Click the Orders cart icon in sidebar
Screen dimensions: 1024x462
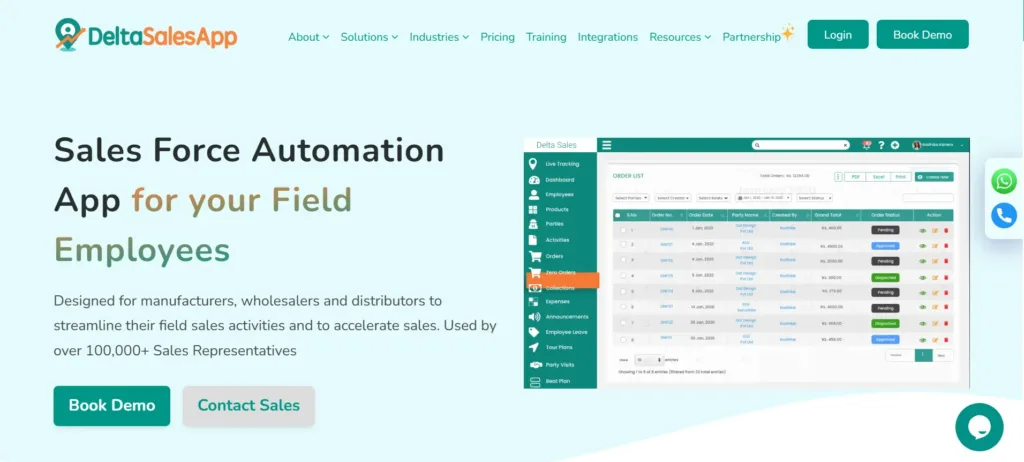tap(534, 255)
